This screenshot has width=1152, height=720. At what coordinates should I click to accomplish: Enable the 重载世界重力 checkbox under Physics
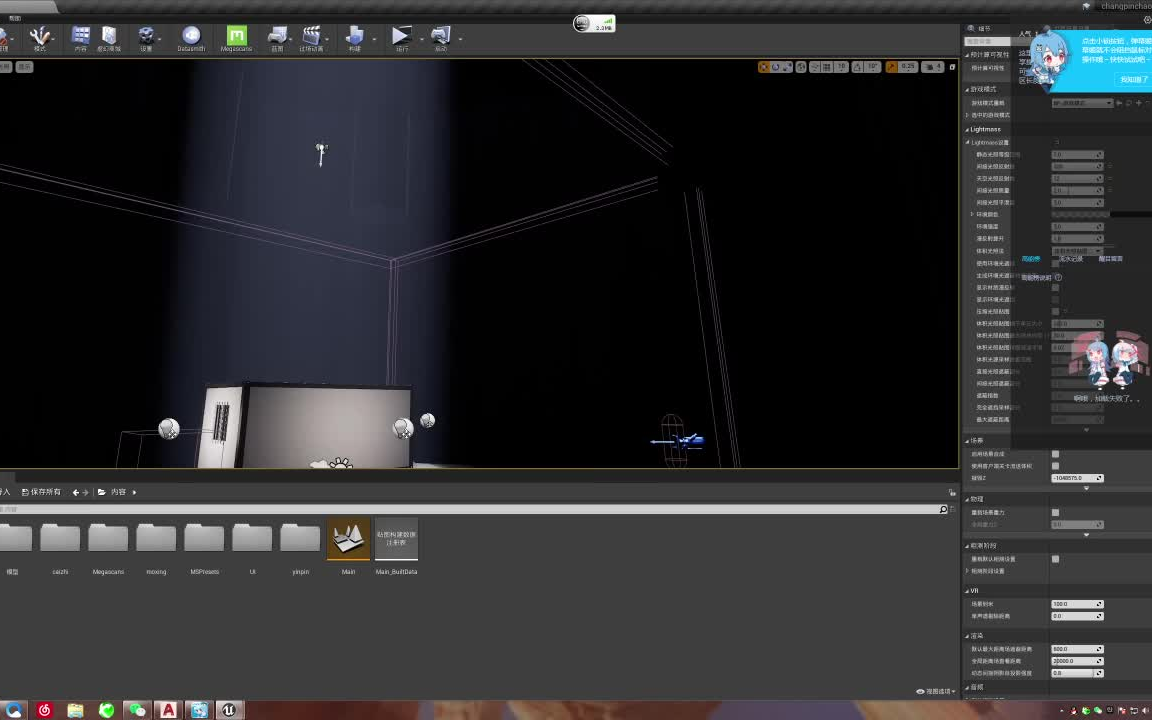click(x=1056, y=512)
